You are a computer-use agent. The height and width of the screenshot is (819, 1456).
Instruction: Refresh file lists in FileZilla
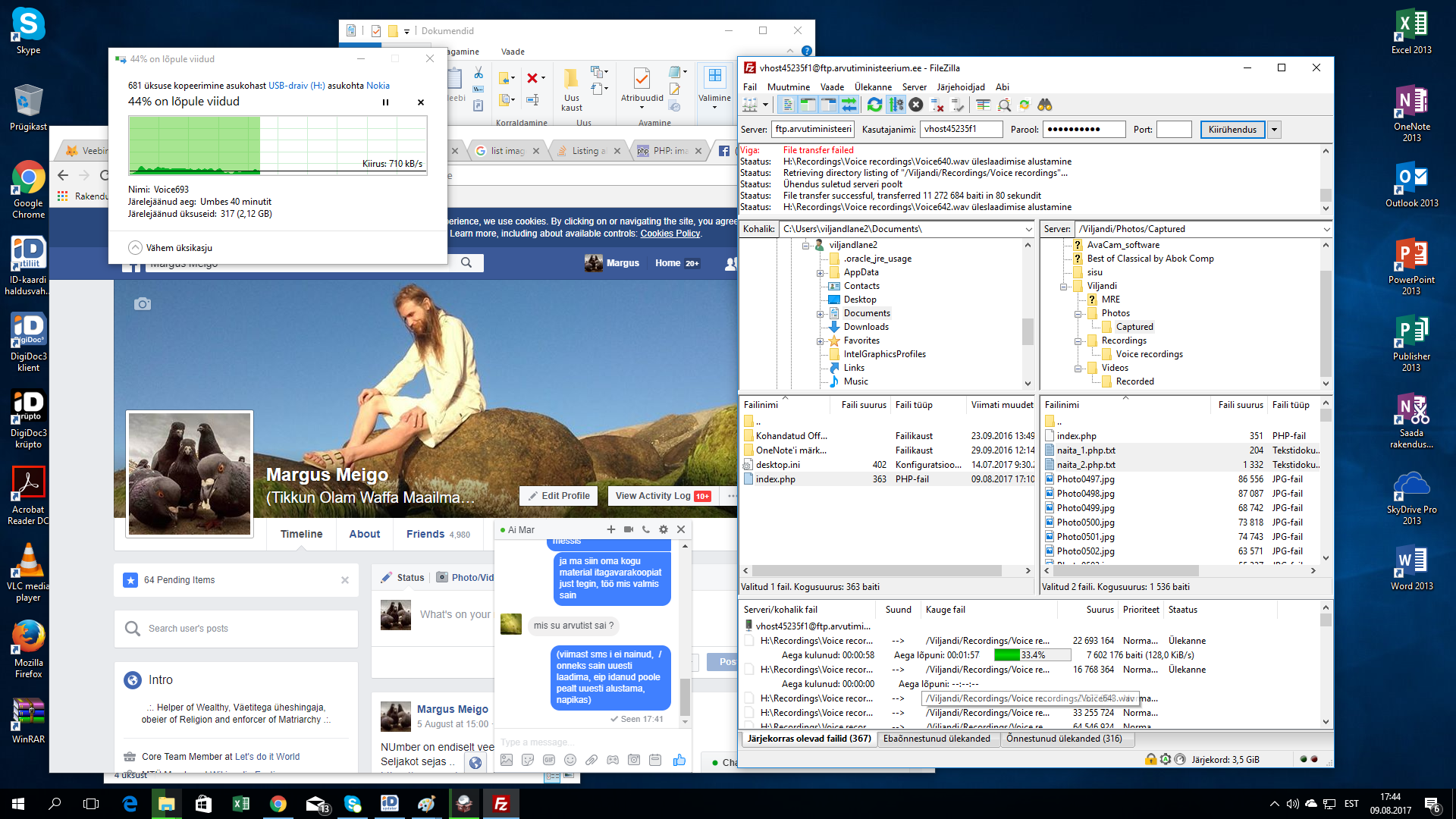[875, 105]
